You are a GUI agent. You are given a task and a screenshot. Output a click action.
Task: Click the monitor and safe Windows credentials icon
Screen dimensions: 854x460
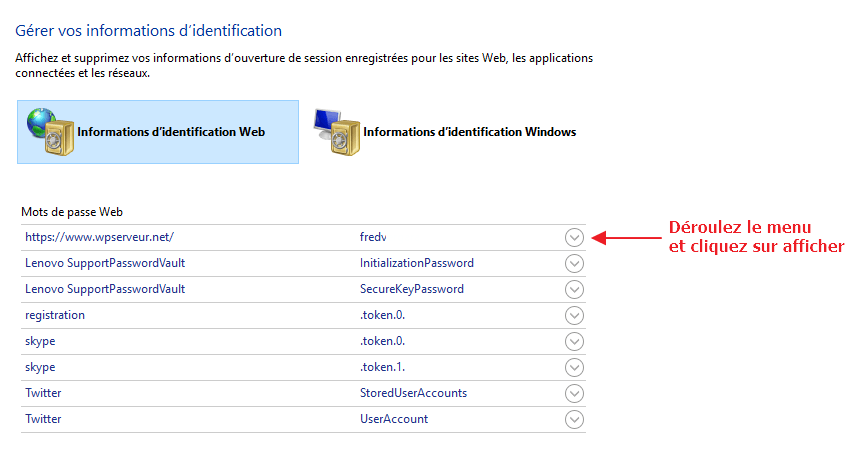[335, 131]
